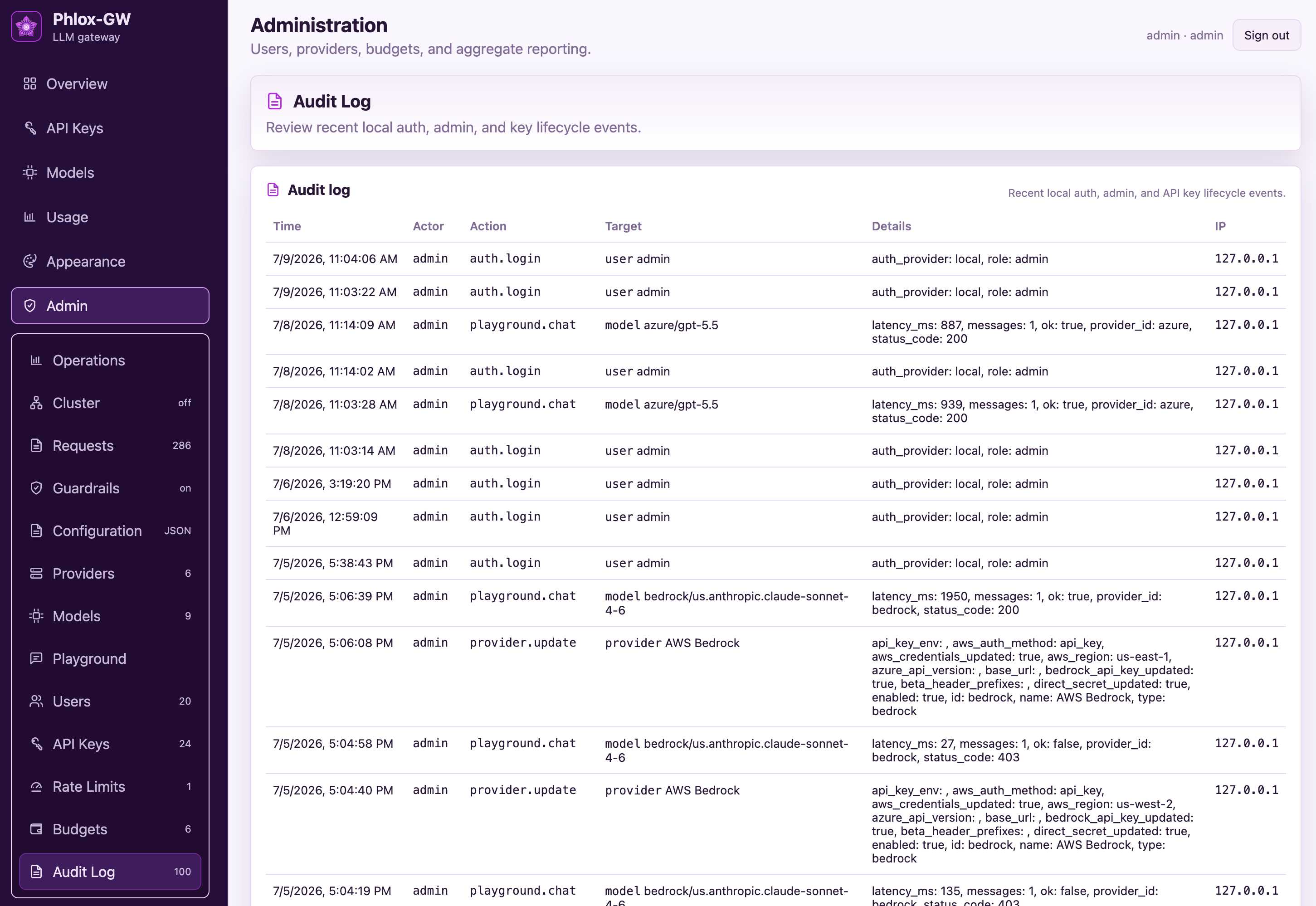This screenshot has height=906, width=1316.
Task: Click the JSON badge next to Configuration
Action: (x=177, y=530)
